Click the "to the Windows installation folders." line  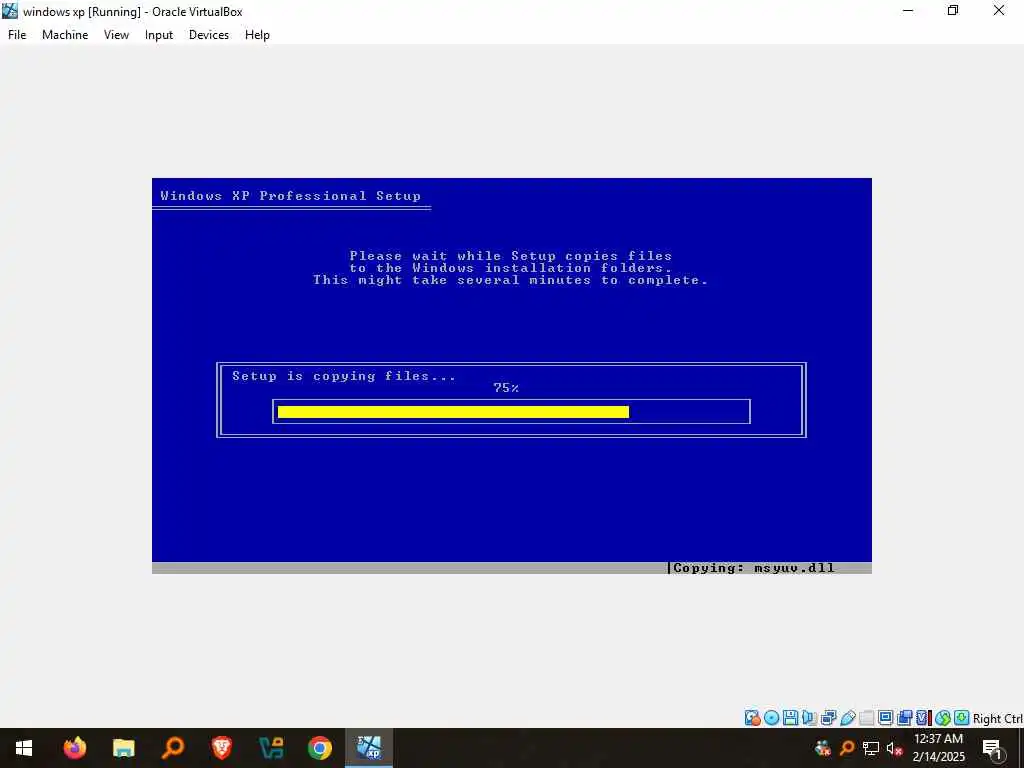coord(511,268)
